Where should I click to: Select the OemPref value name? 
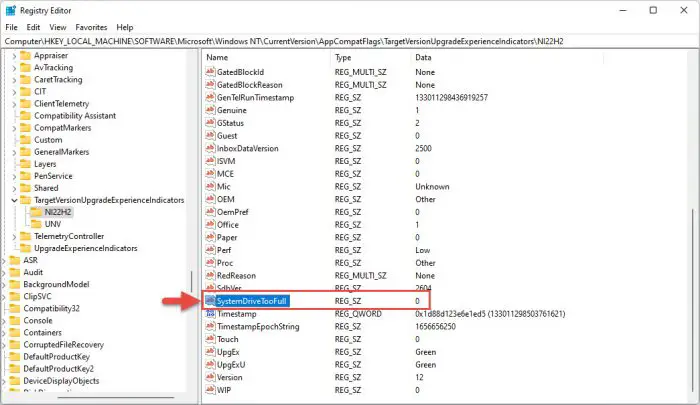(233, 212)
